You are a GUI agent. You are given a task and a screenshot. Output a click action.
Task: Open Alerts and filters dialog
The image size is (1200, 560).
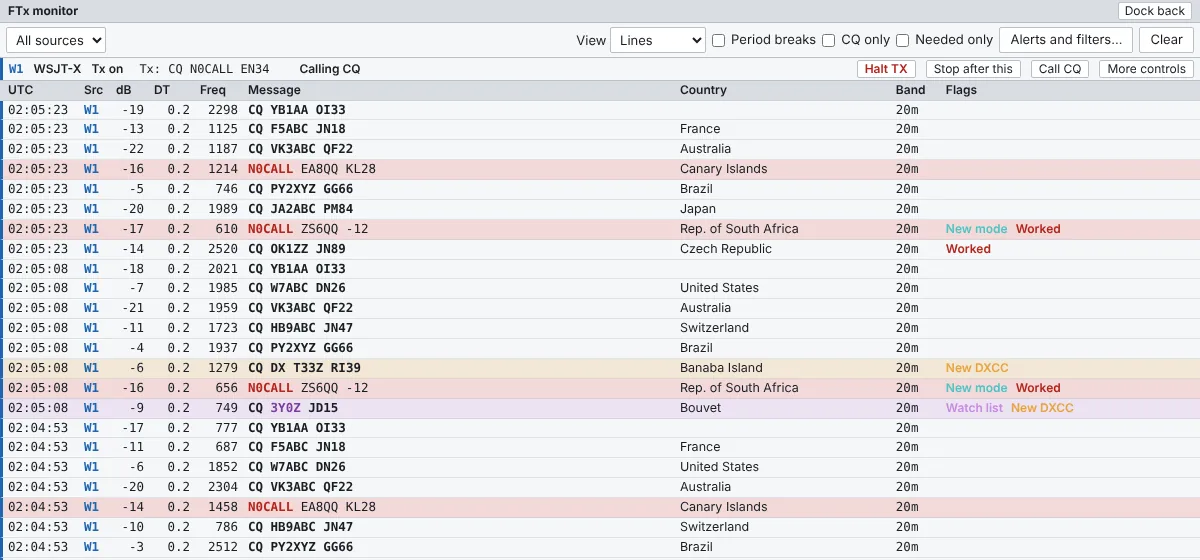click(1067, 40)
